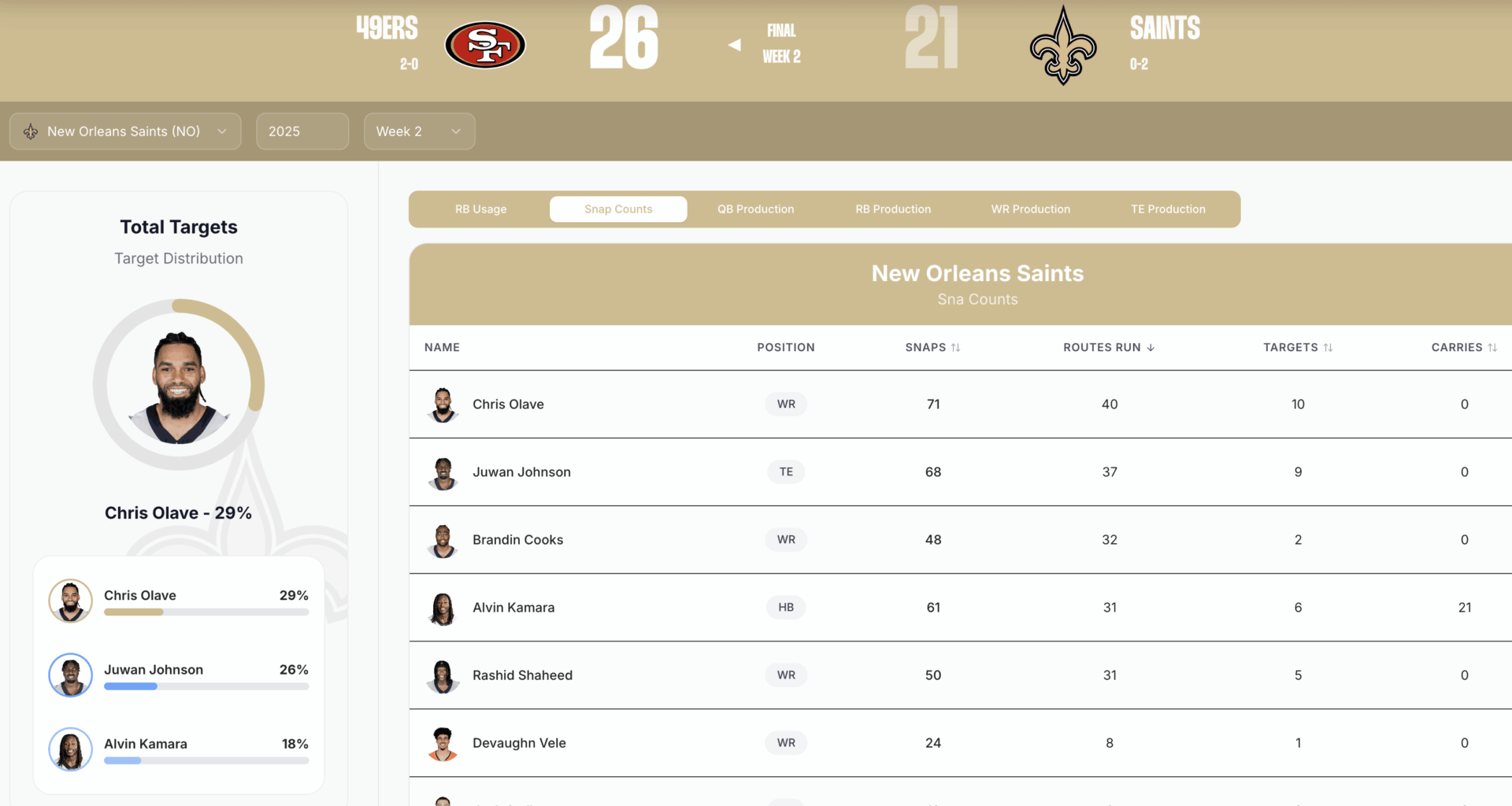Click the 49ers team logo
Screen dimensions: 1512x806
(x=485, y=45)
